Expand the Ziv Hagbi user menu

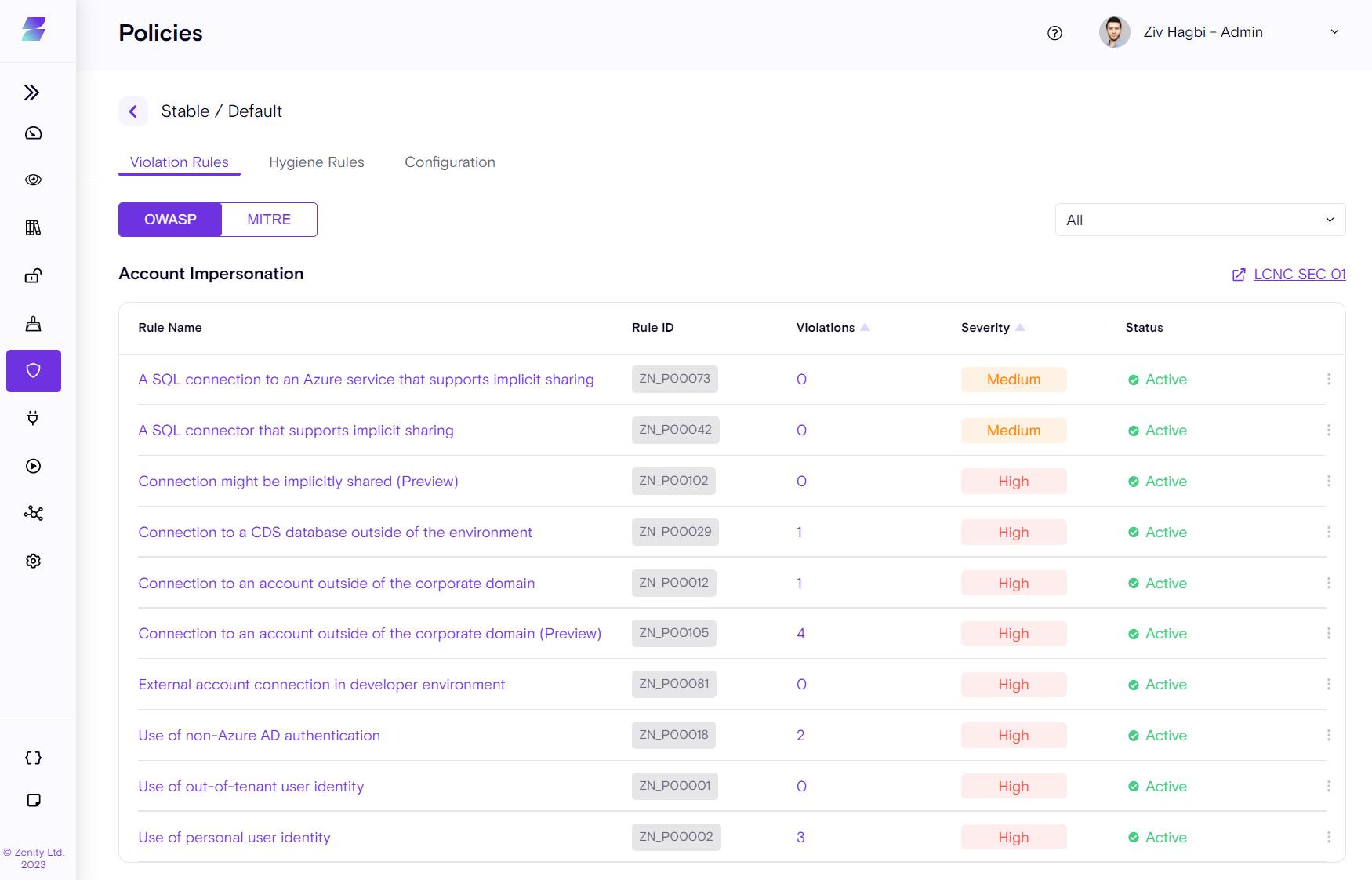tap(1334, 32)
